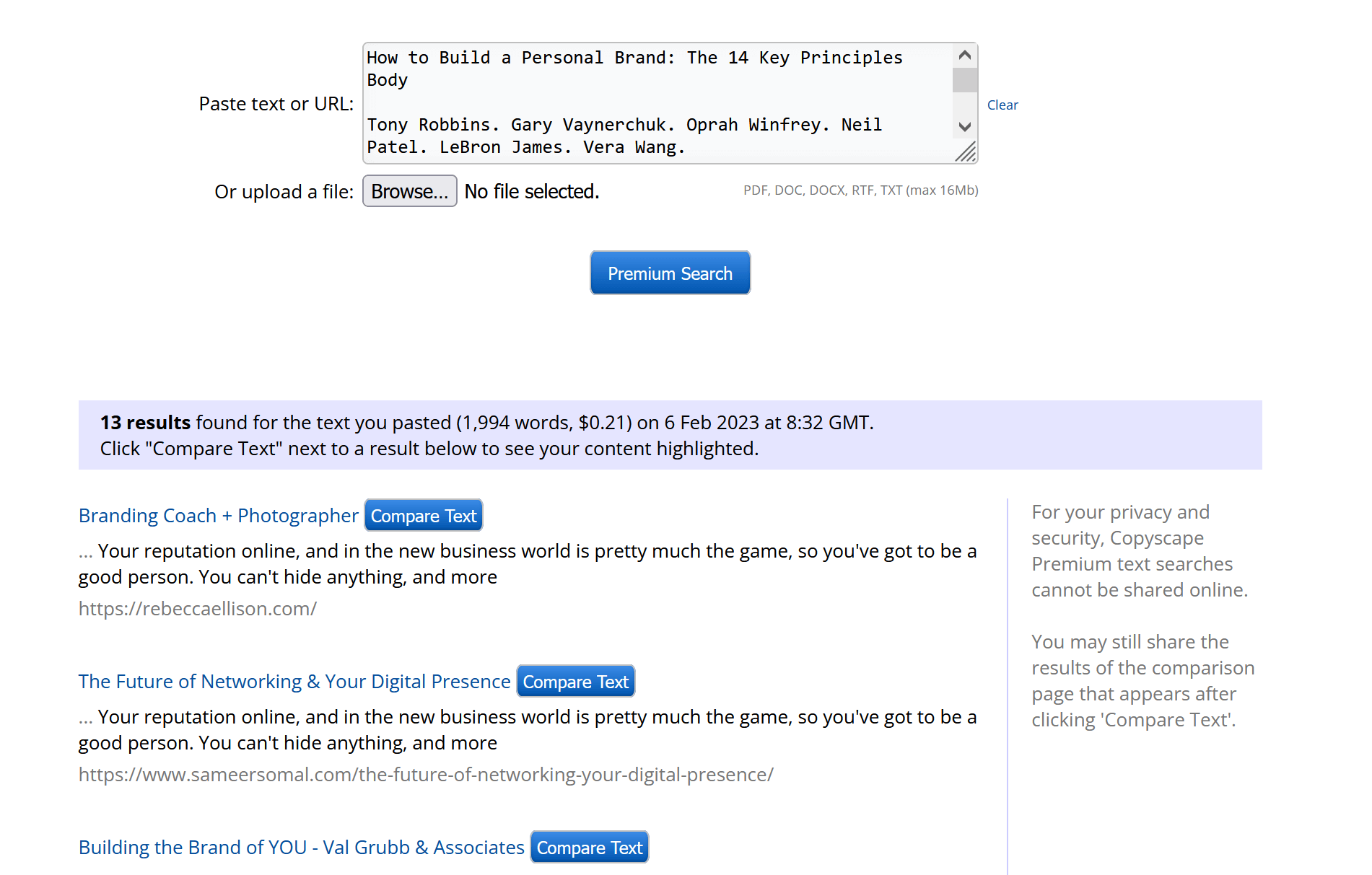1372x875 pixels.
Task: Click the textarea scrollbar thumb
Action: 964,80
